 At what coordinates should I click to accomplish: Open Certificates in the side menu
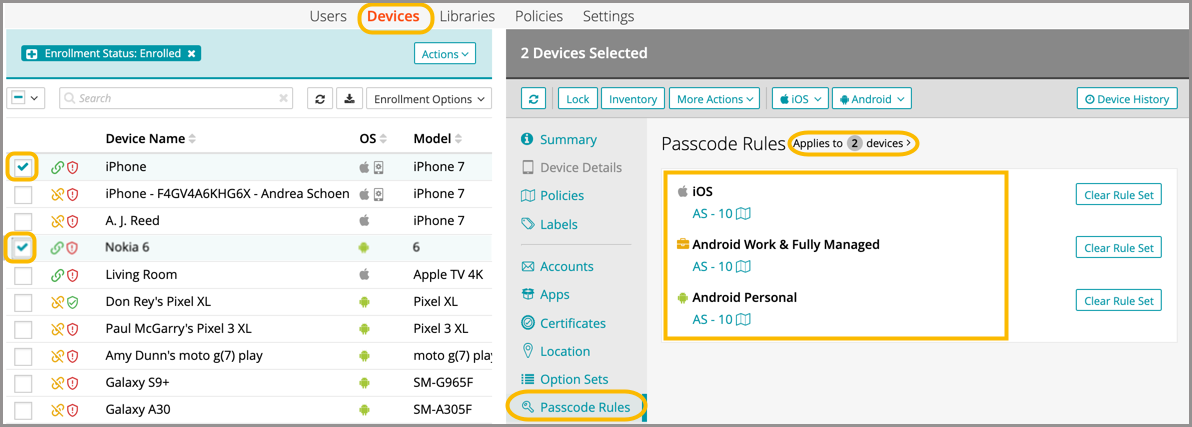[572, 323]
